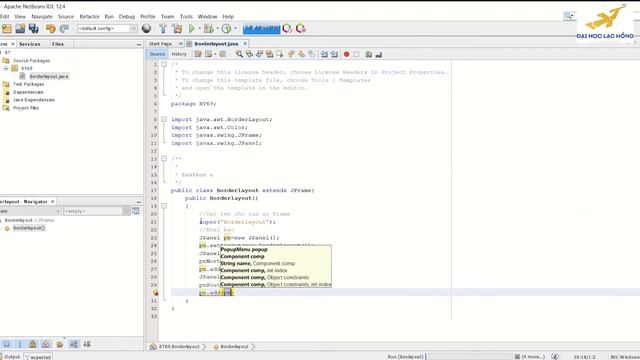Screen dimensions: 640x360
Task: Click the Open Project toolbar icon
Action: [x=20, y=28]
